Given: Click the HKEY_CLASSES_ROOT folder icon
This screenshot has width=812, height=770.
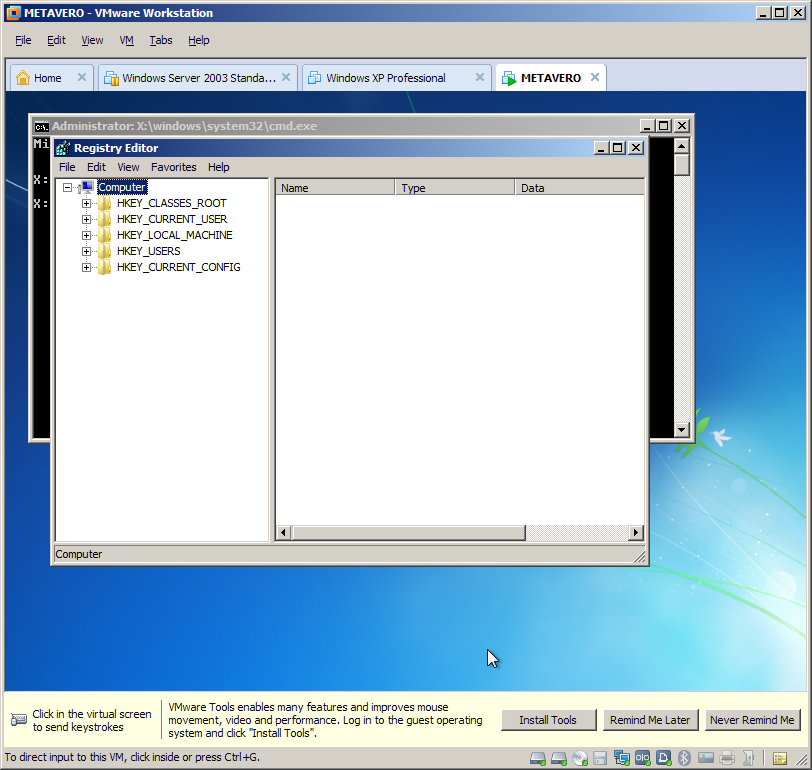Looking at the screenshot, I should 105,203.
